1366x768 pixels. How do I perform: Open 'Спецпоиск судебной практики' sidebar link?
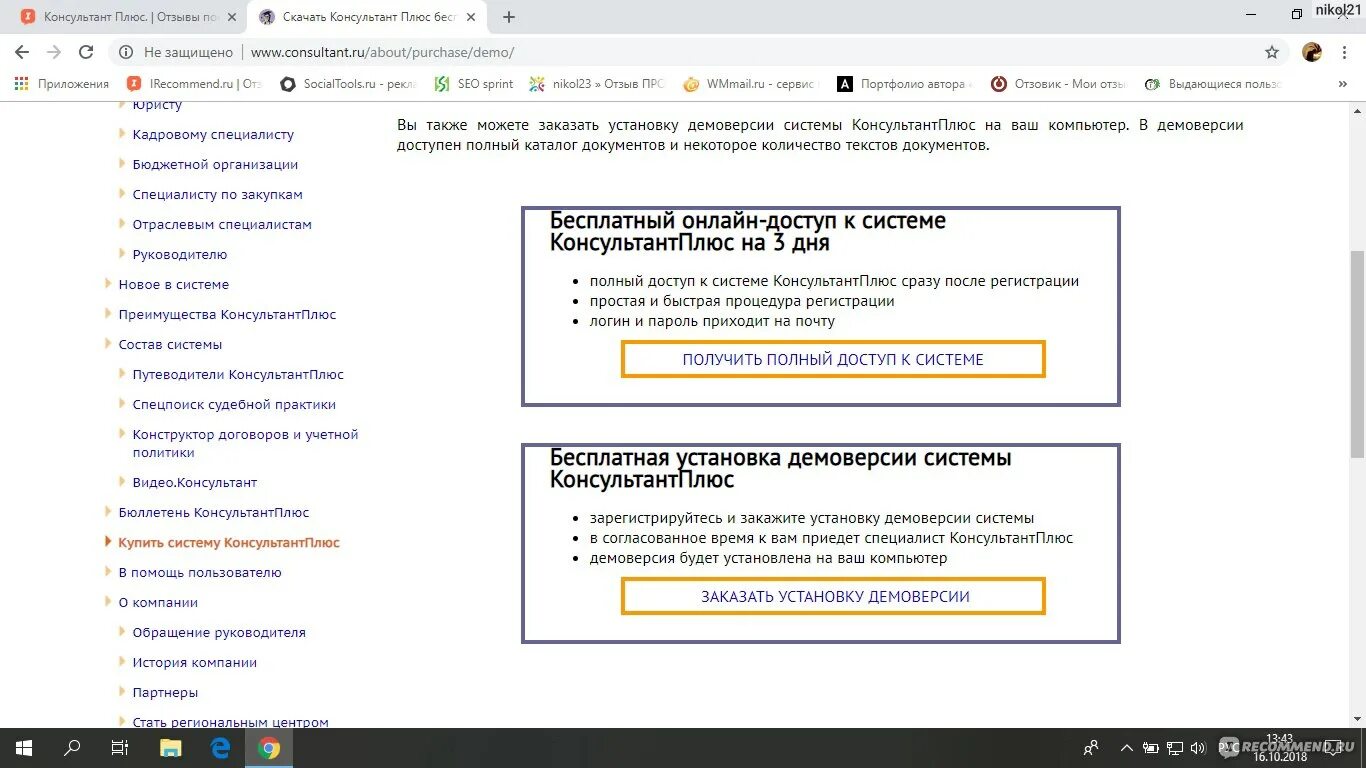tap(234, 404)
